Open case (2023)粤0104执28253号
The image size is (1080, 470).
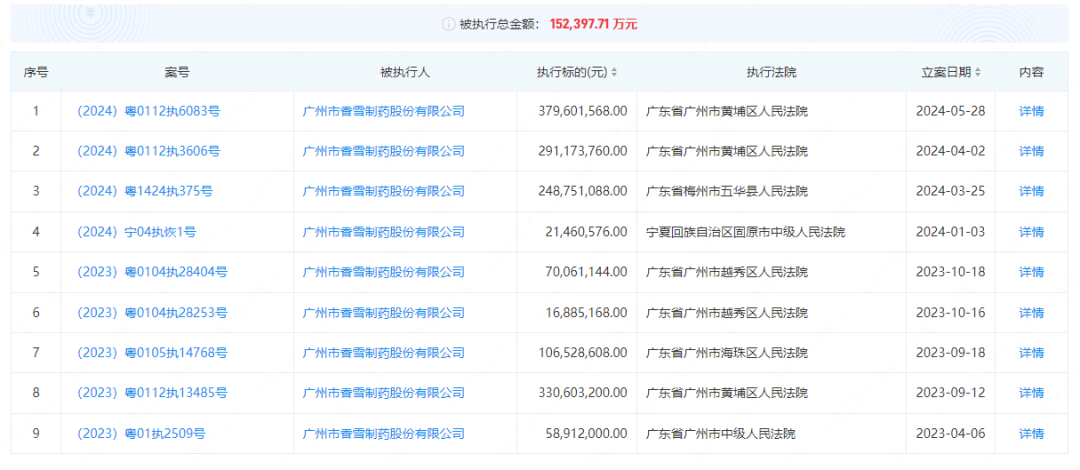click(152, 312)
